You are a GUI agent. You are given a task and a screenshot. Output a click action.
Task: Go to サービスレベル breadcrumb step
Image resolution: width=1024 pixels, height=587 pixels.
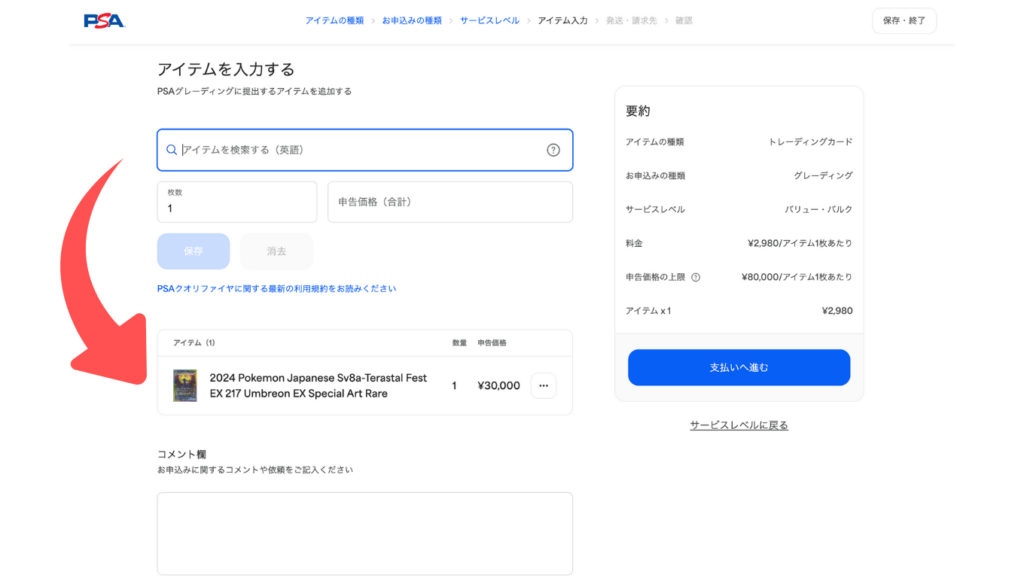coord(489,21)
